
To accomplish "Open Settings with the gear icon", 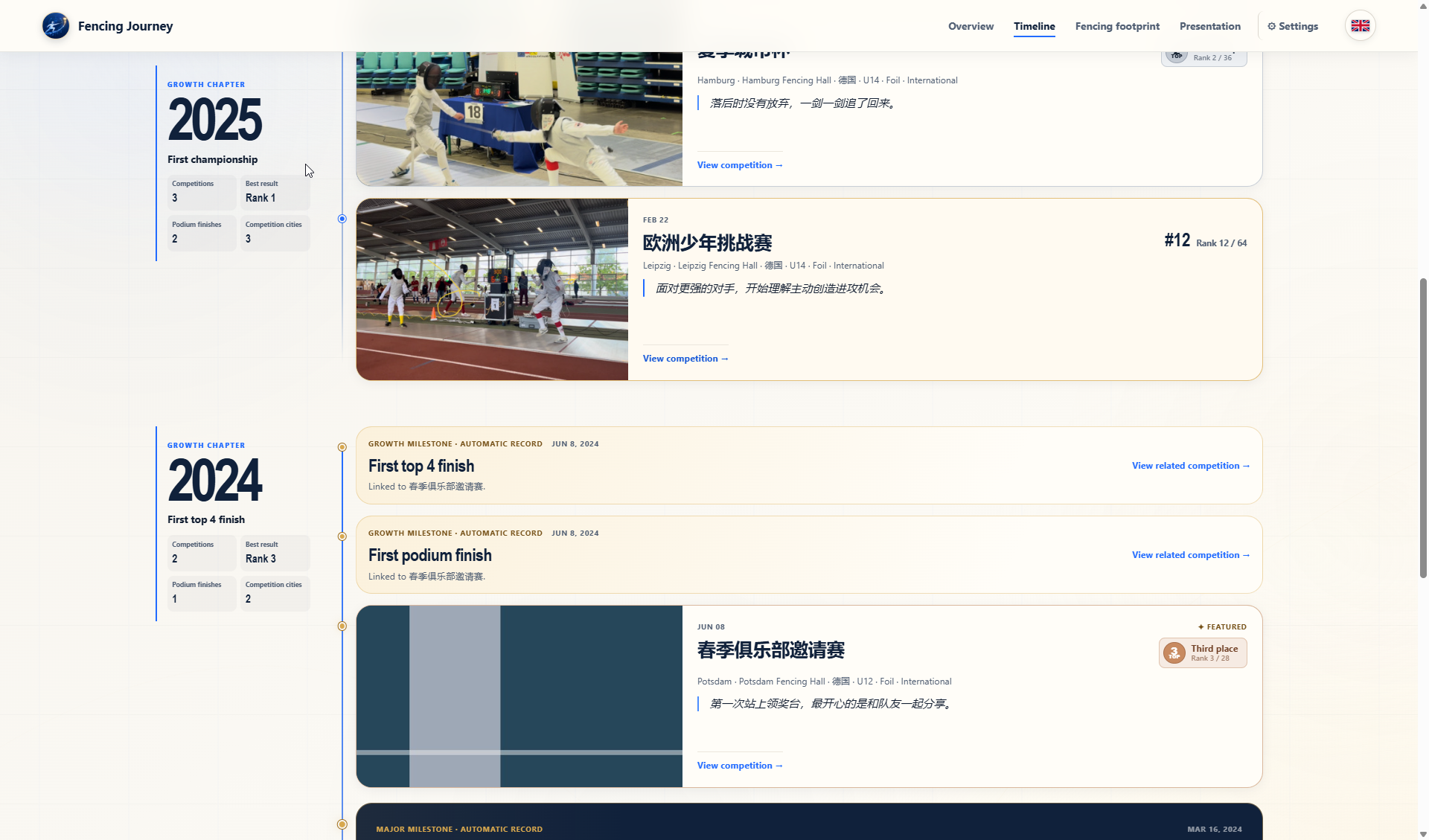I will 1293,26.
